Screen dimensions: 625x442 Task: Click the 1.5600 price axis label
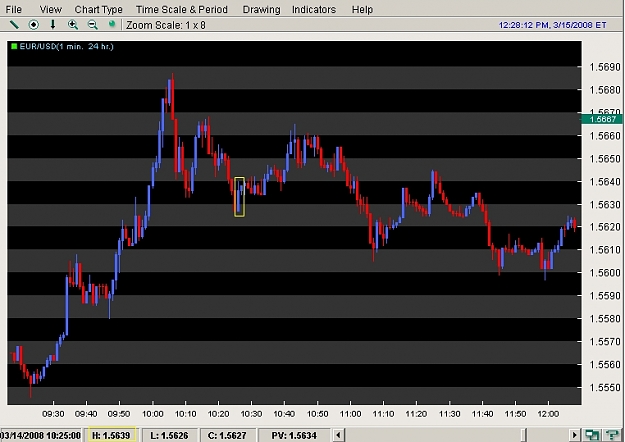click(605, 273)
